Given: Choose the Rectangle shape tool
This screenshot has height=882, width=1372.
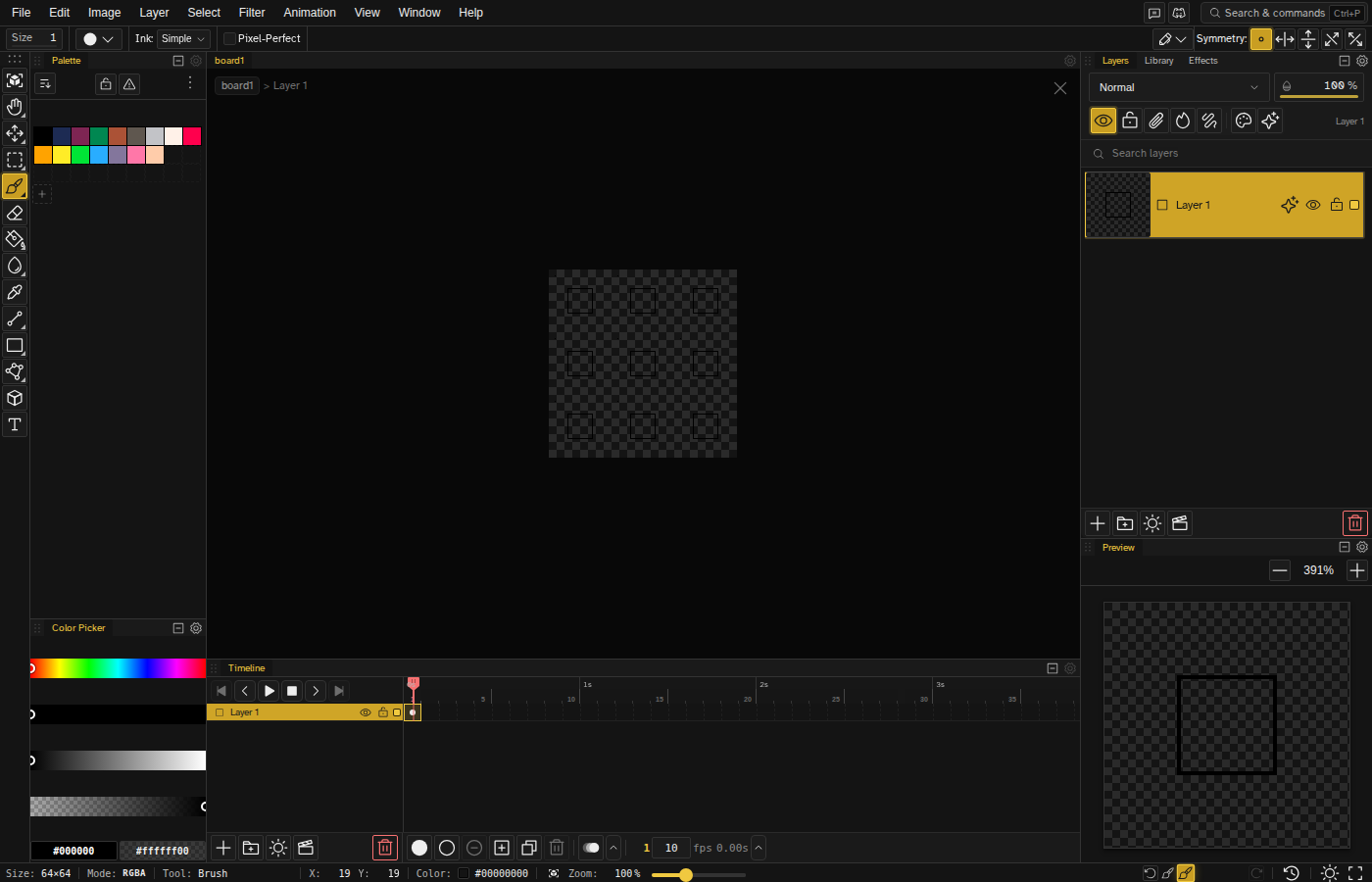Looking at the screenshot, I should tap(15, 345).
